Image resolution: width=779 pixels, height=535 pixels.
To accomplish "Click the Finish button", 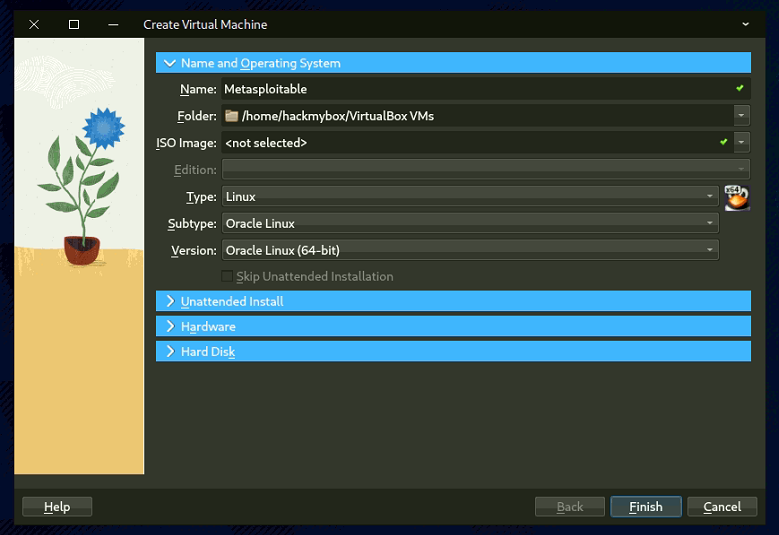I will [645, 507].
